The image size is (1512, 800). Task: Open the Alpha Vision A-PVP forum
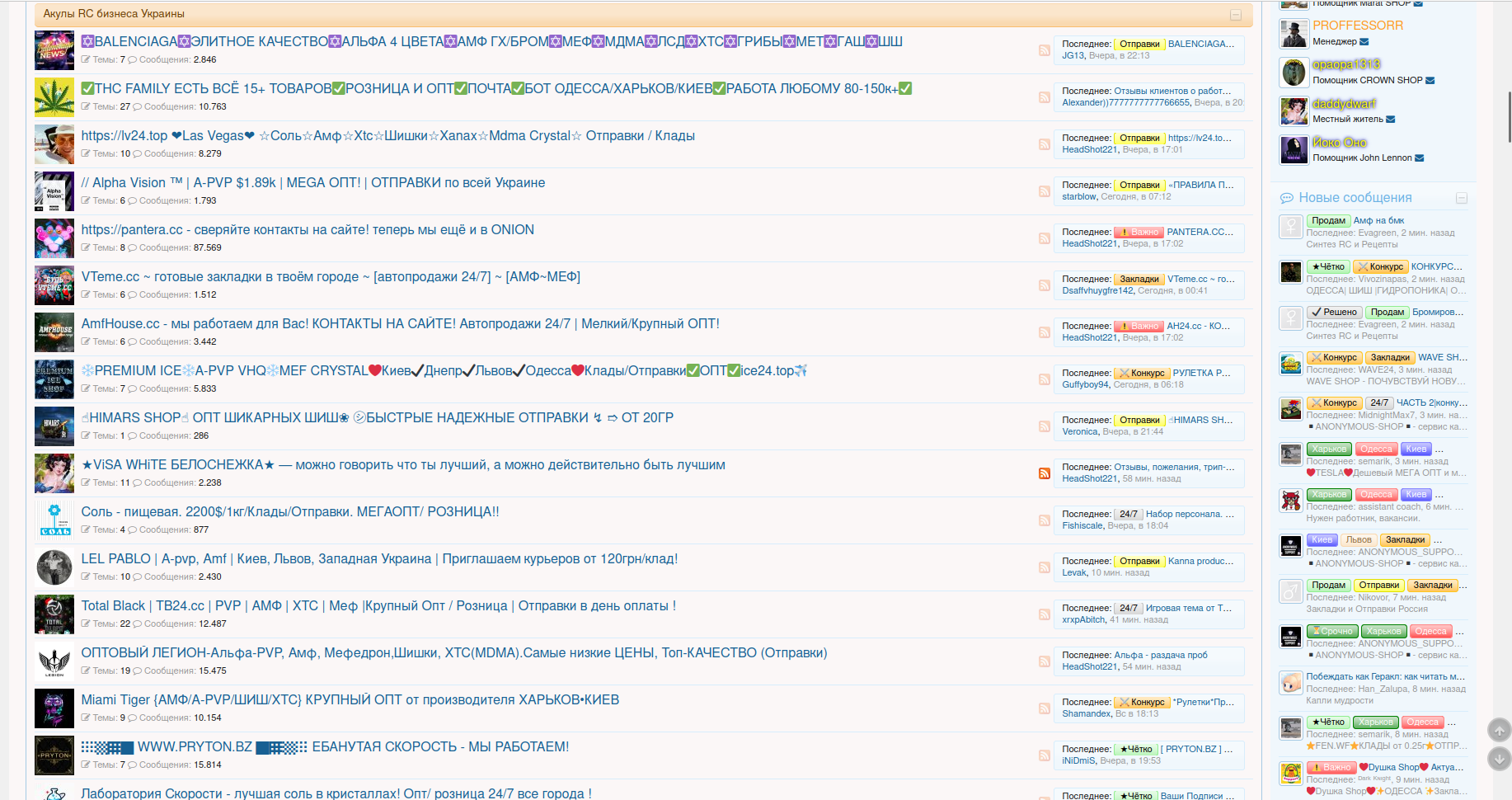pos(313,183)
